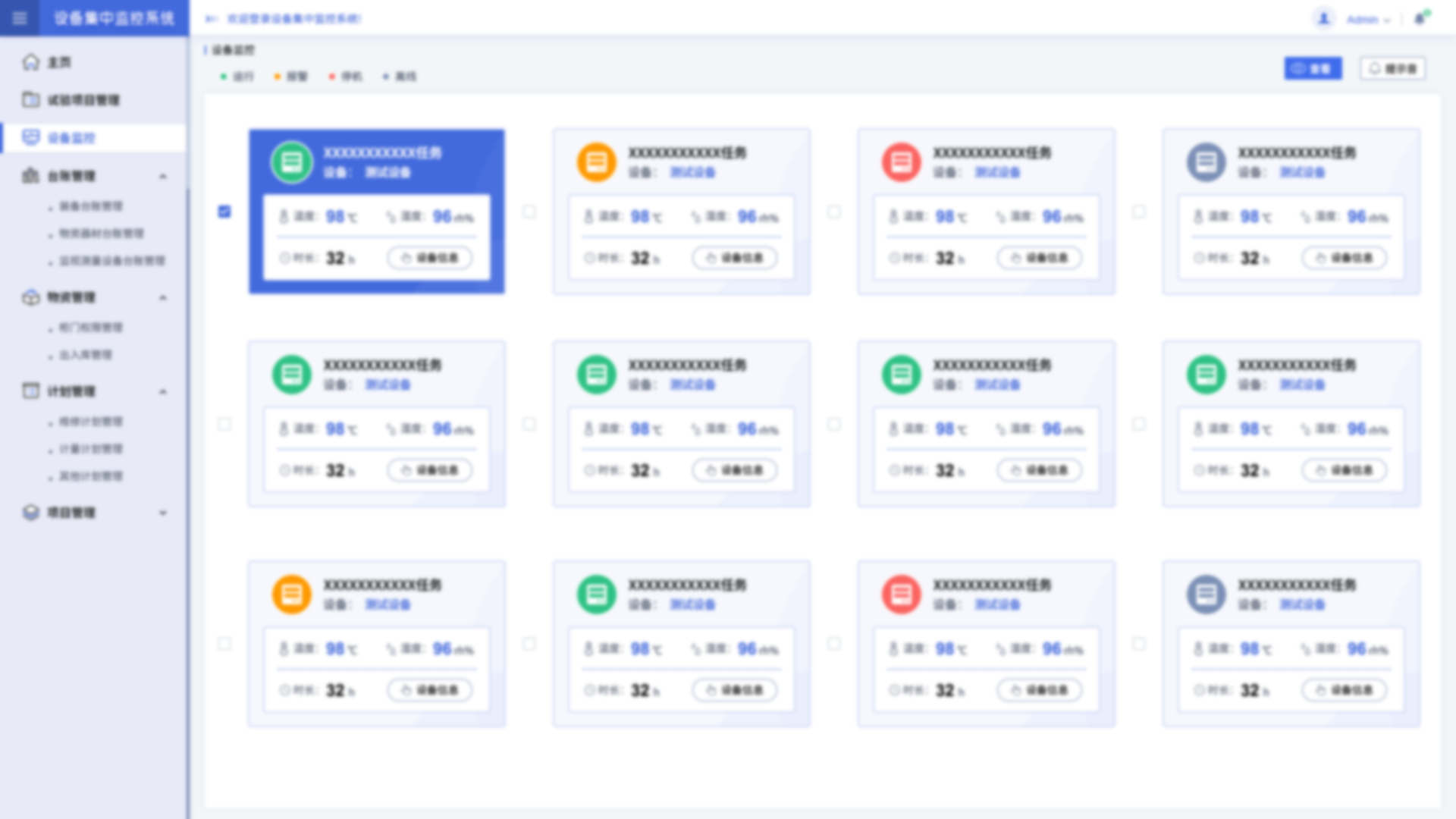
Task: Click the orange status icon in the top card row
Action: tap(597, 162)
